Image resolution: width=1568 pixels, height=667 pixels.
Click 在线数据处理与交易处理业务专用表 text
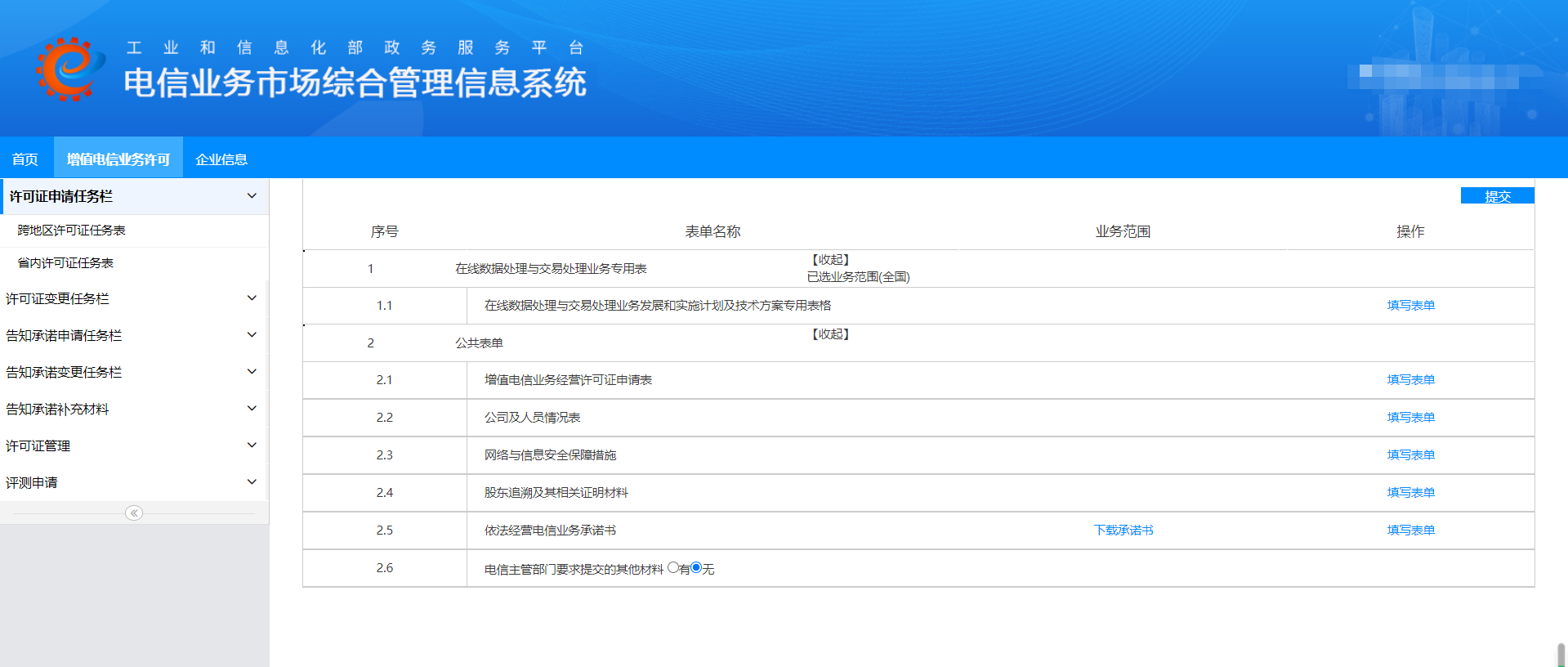[551, 269]
